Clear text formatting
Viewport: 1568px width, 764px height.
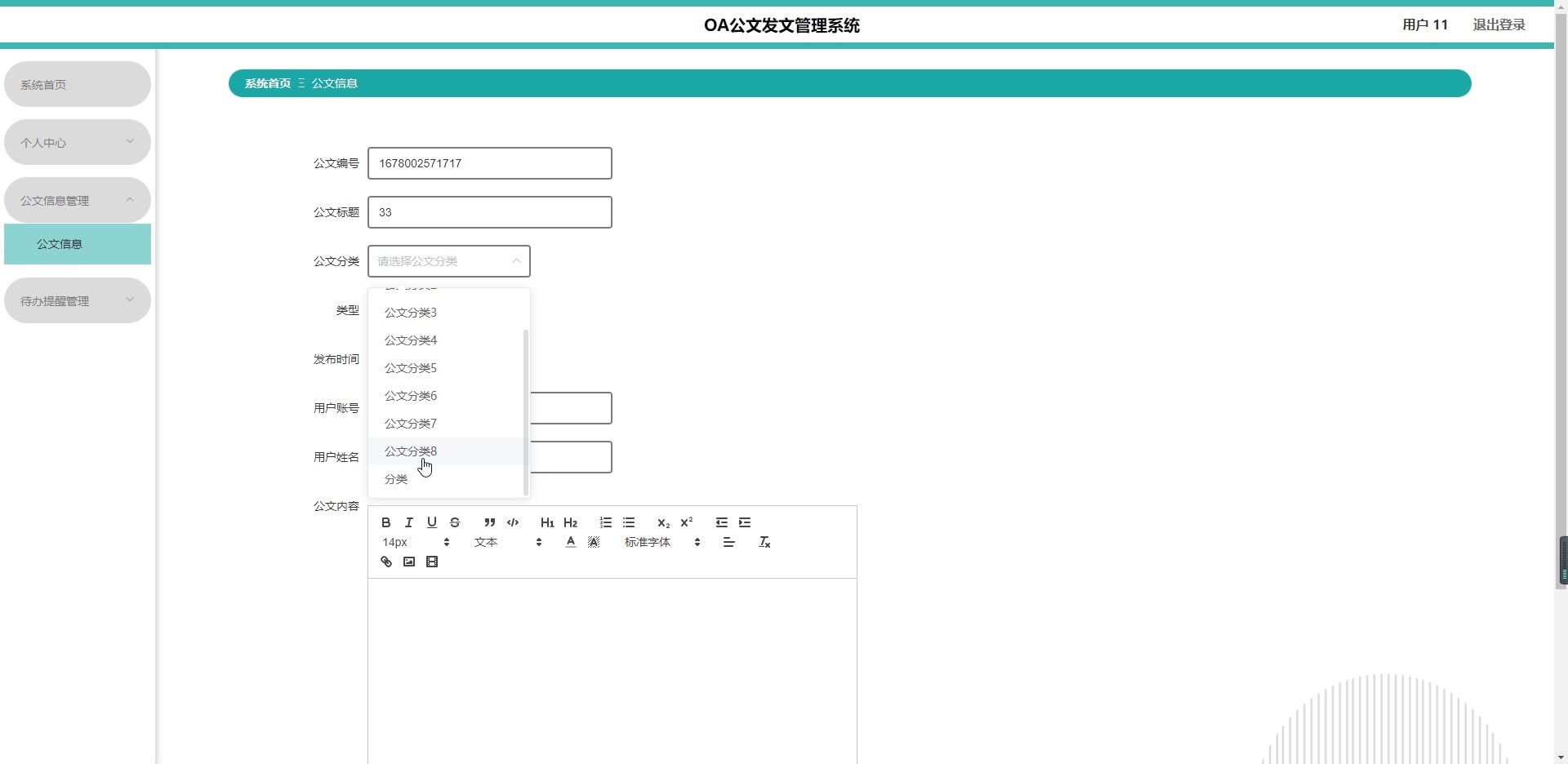765,542
